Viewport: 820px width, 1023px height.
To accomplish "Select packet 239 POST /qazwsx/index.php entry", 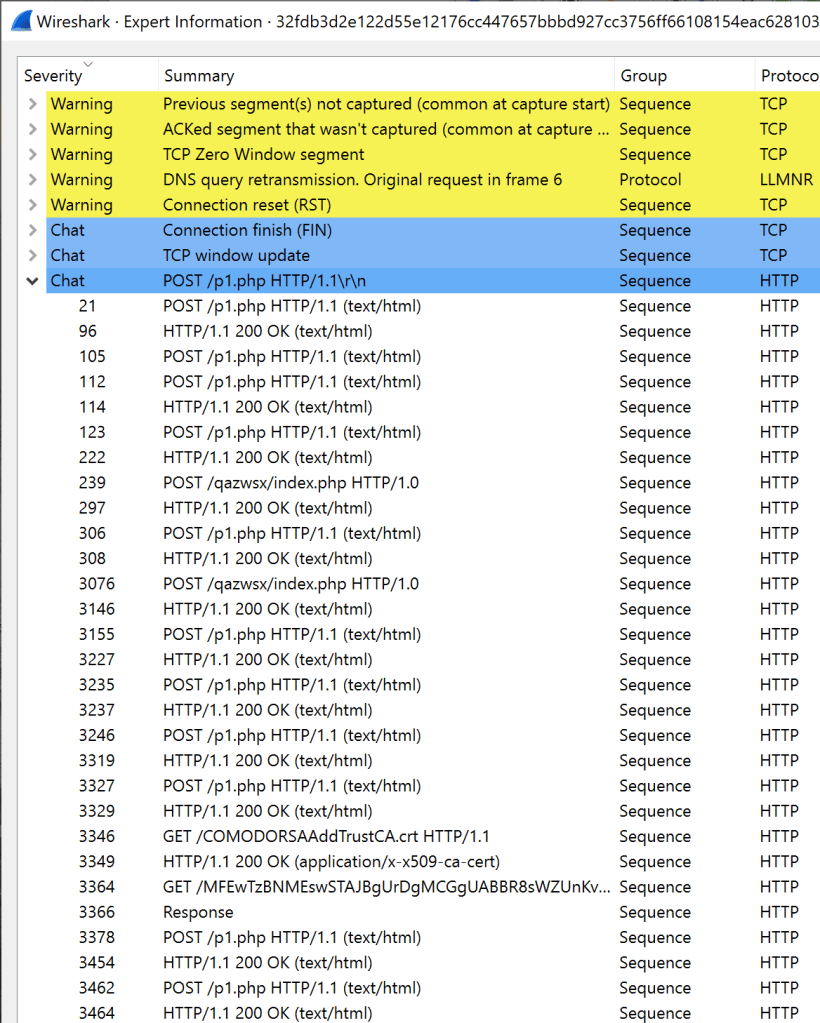I will 290,483.
